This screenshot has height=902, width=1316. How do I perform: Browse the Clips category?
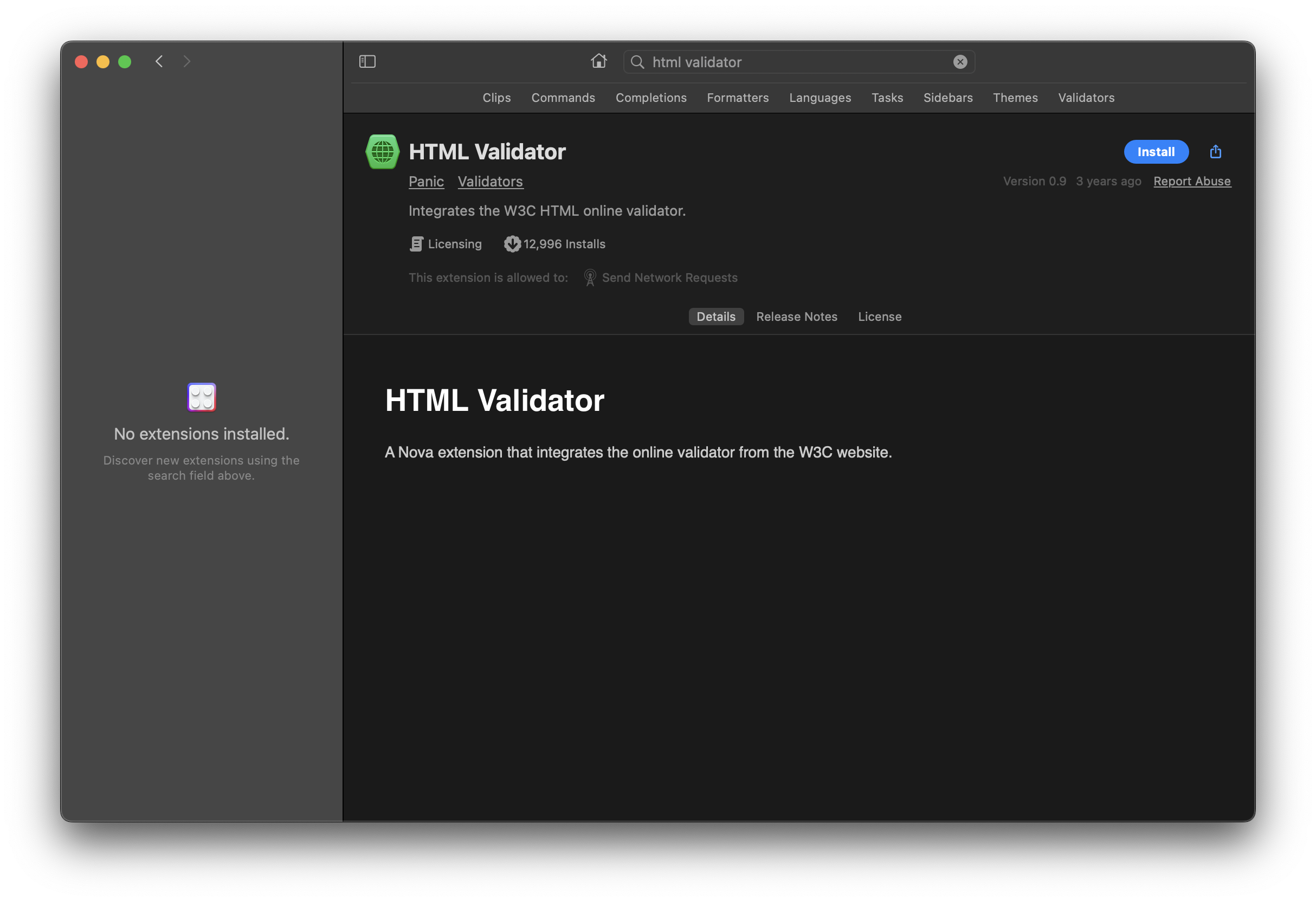[496, 98]
